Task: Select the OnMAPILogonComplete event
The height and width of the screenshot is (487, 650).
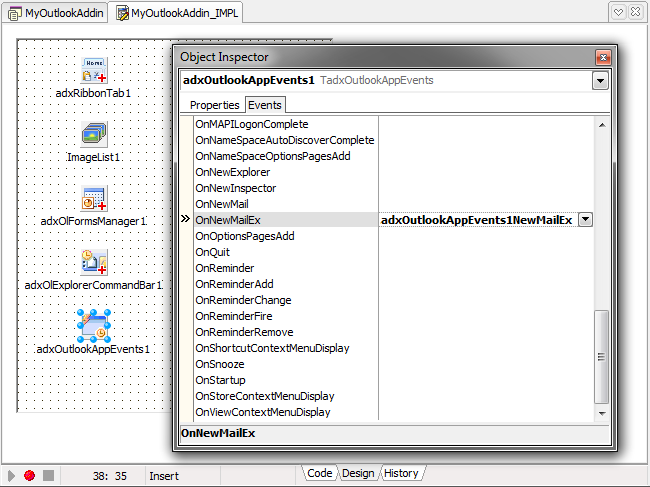Action: [252, 124]
